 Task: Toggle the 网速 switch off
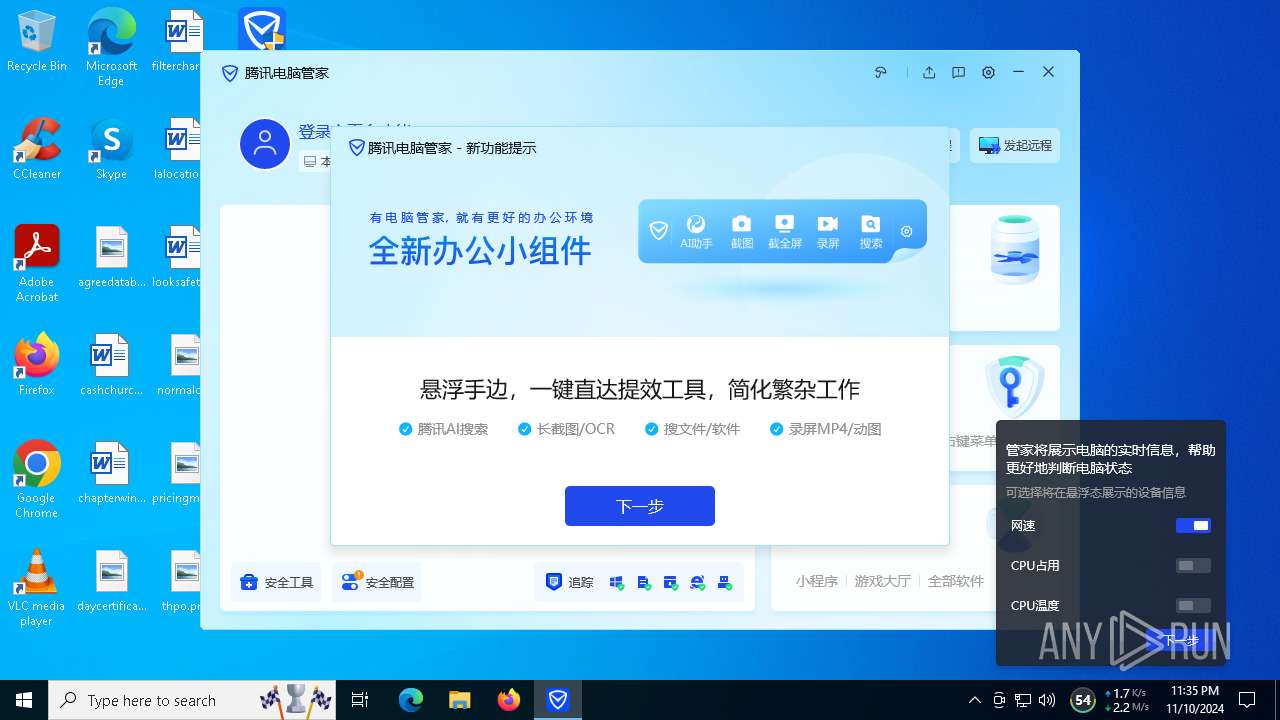point(1193,526)
